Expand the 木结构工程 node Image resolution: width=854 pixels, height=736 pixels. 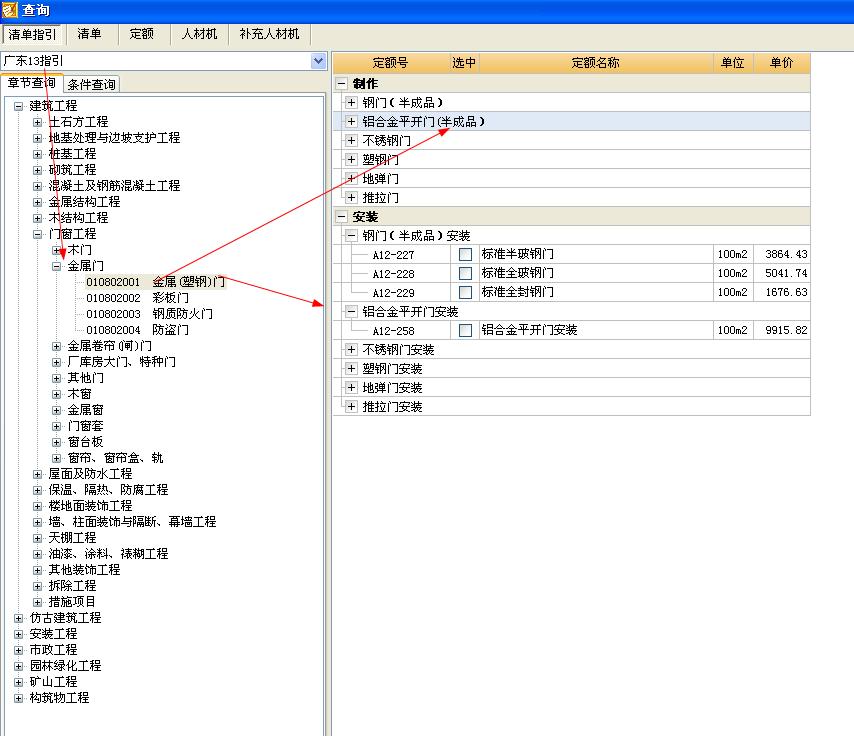(x=38, y=218)
